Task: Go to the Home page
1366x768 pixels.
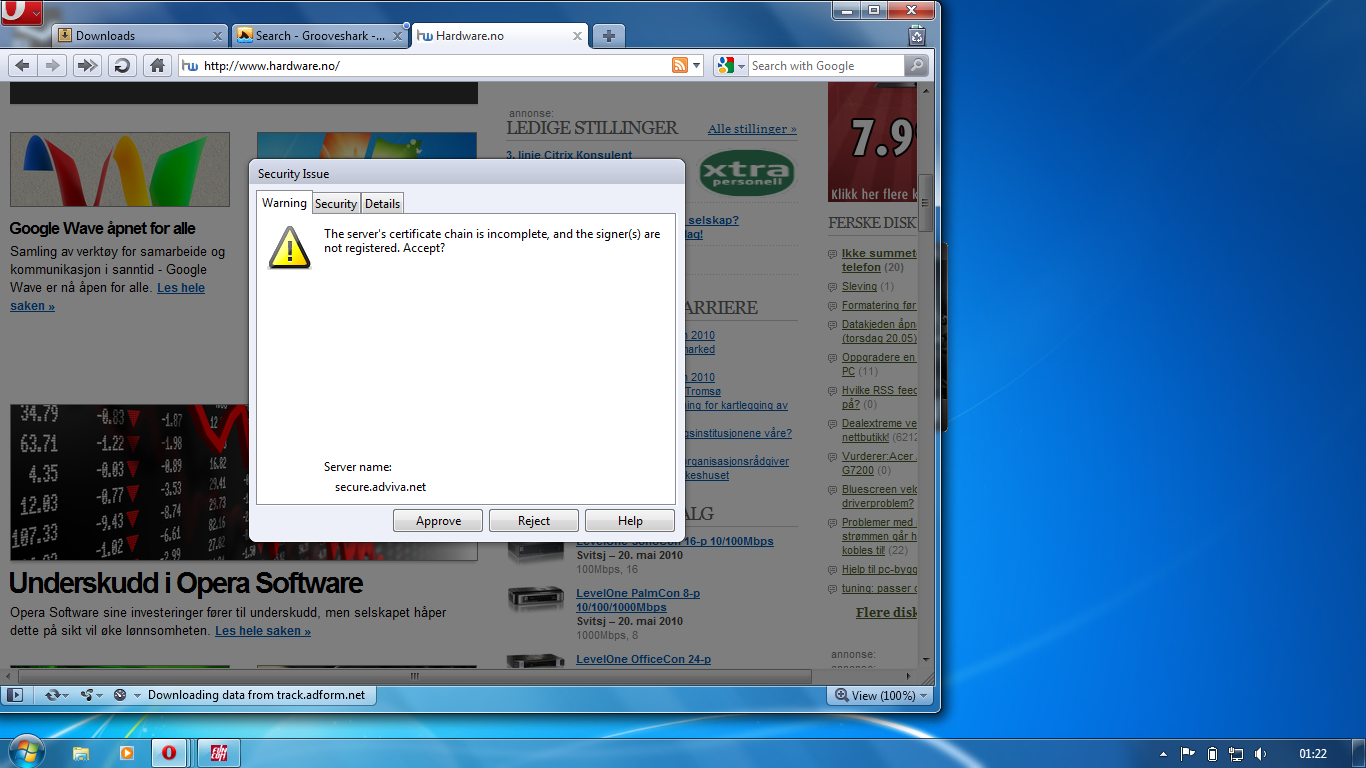Action: pyautogui.click(x=156, y=65)
